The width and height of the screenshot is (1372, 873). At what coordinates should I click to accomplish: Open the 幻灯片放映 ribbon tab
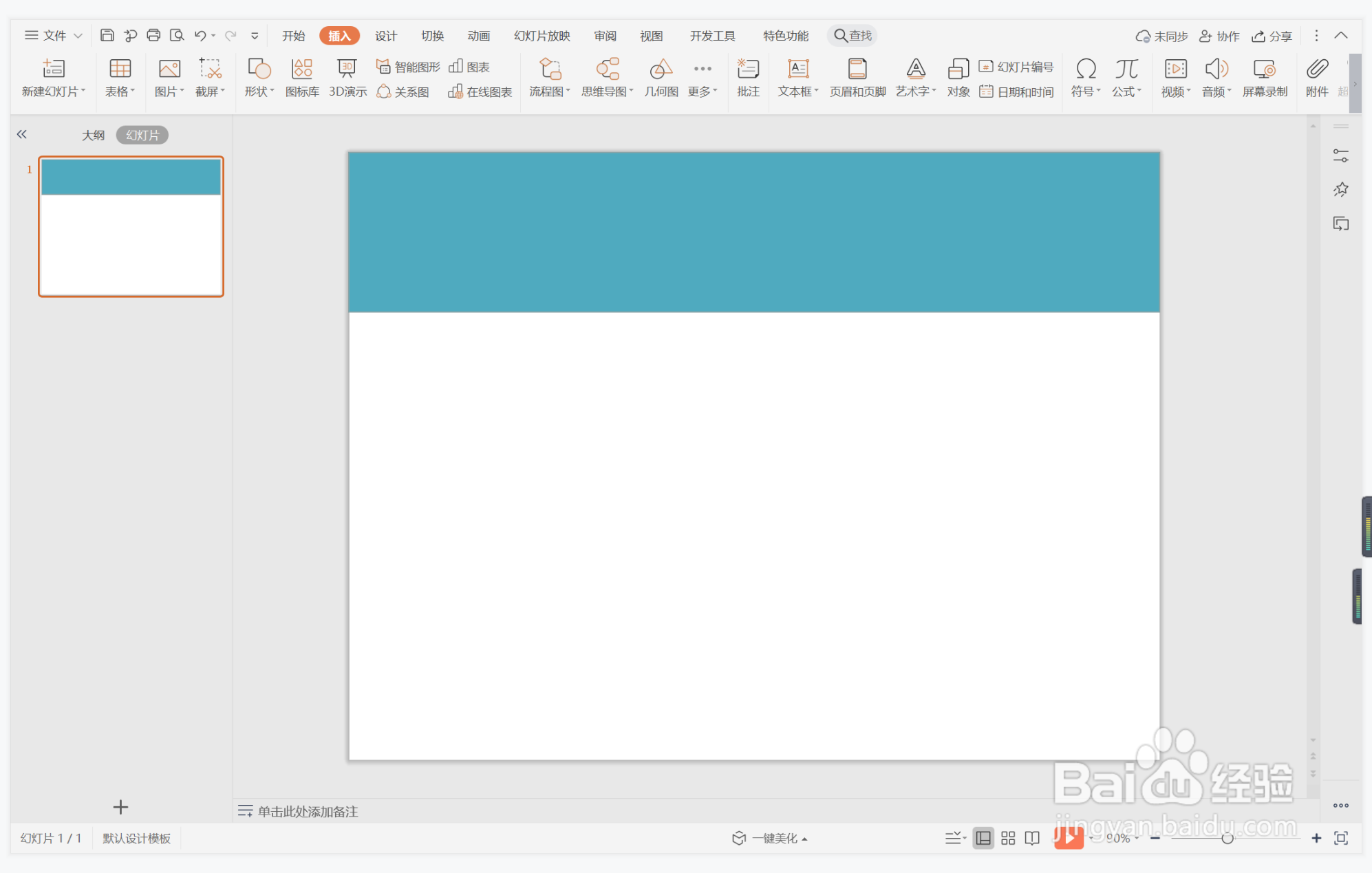(542, 36)
